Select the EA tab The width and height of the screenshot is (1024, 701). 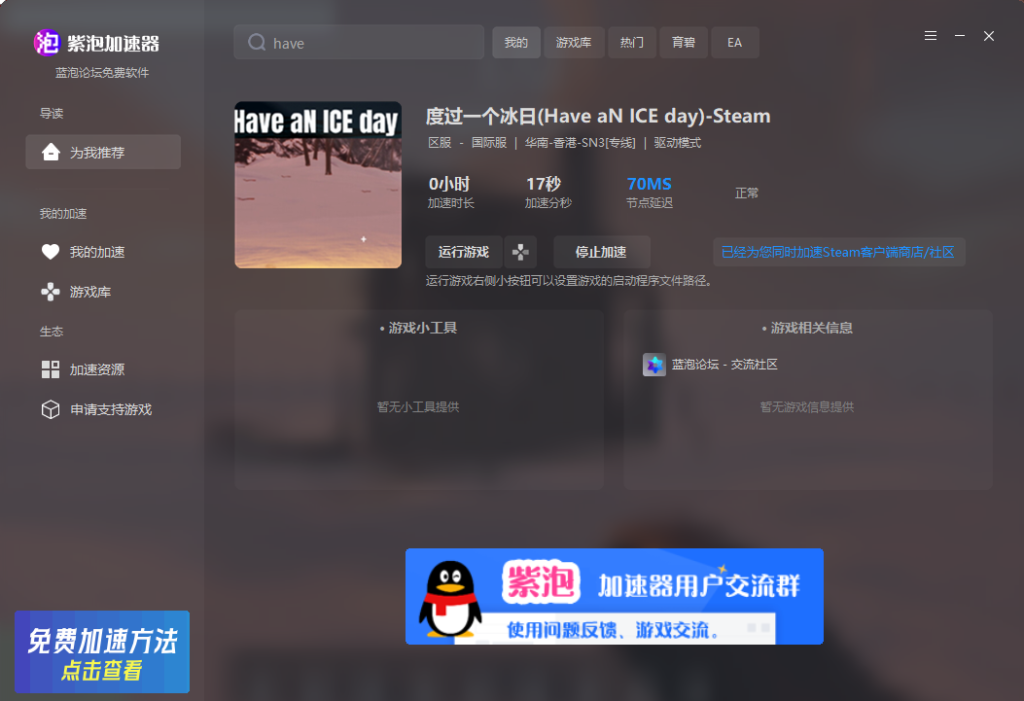pyautogui.click(x=735, y=43)
